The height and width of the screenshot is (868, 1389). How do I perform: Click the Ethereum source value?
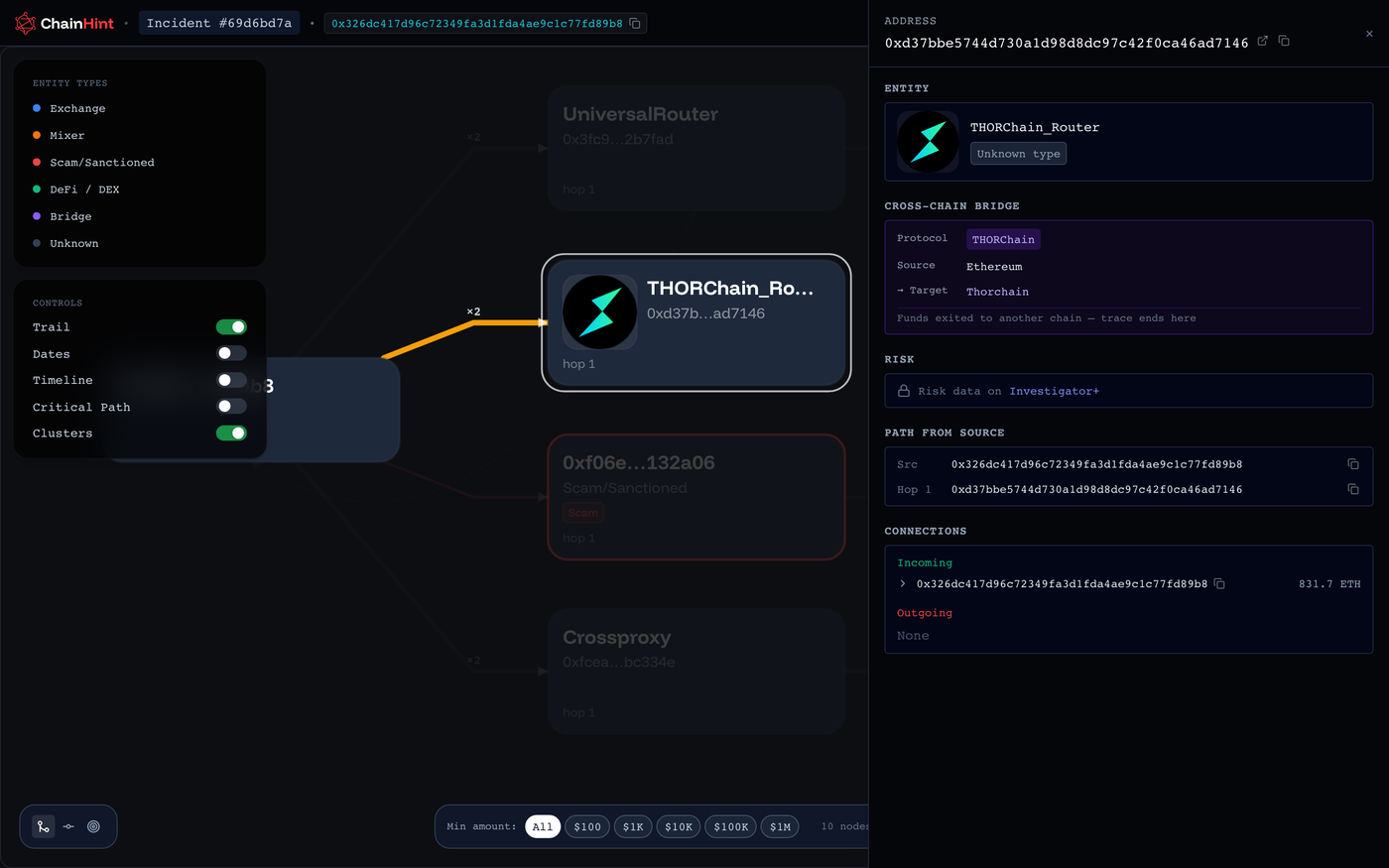pos(994,266)
